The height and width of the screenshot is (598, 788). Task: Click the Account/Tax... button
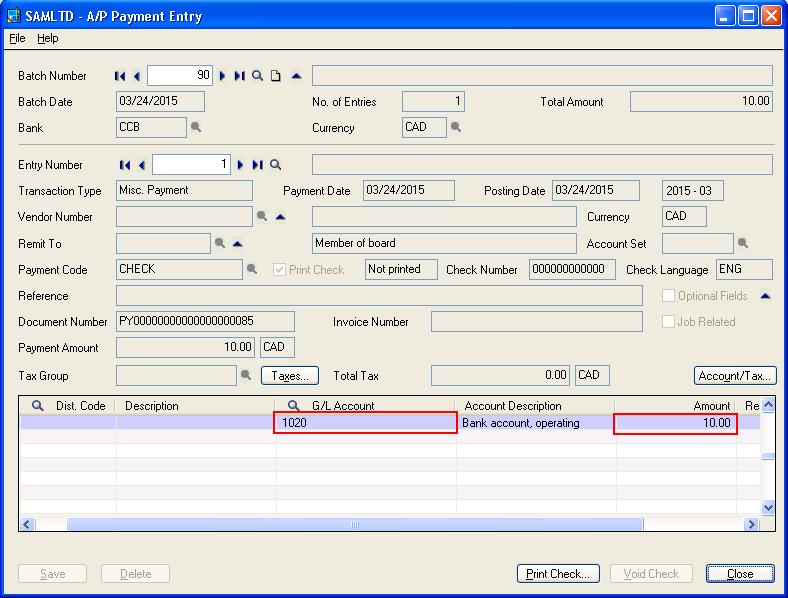click(x=735, y=375)
